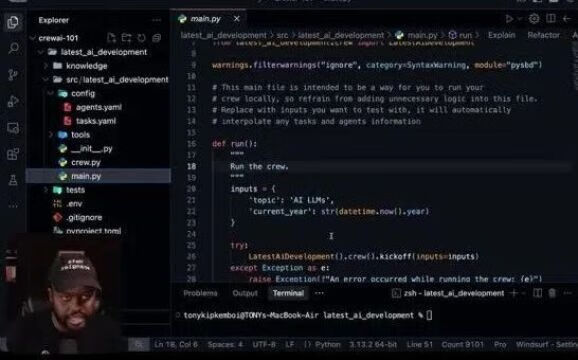Open the Extensions view

pyautogui.click(x=13, y=154)
